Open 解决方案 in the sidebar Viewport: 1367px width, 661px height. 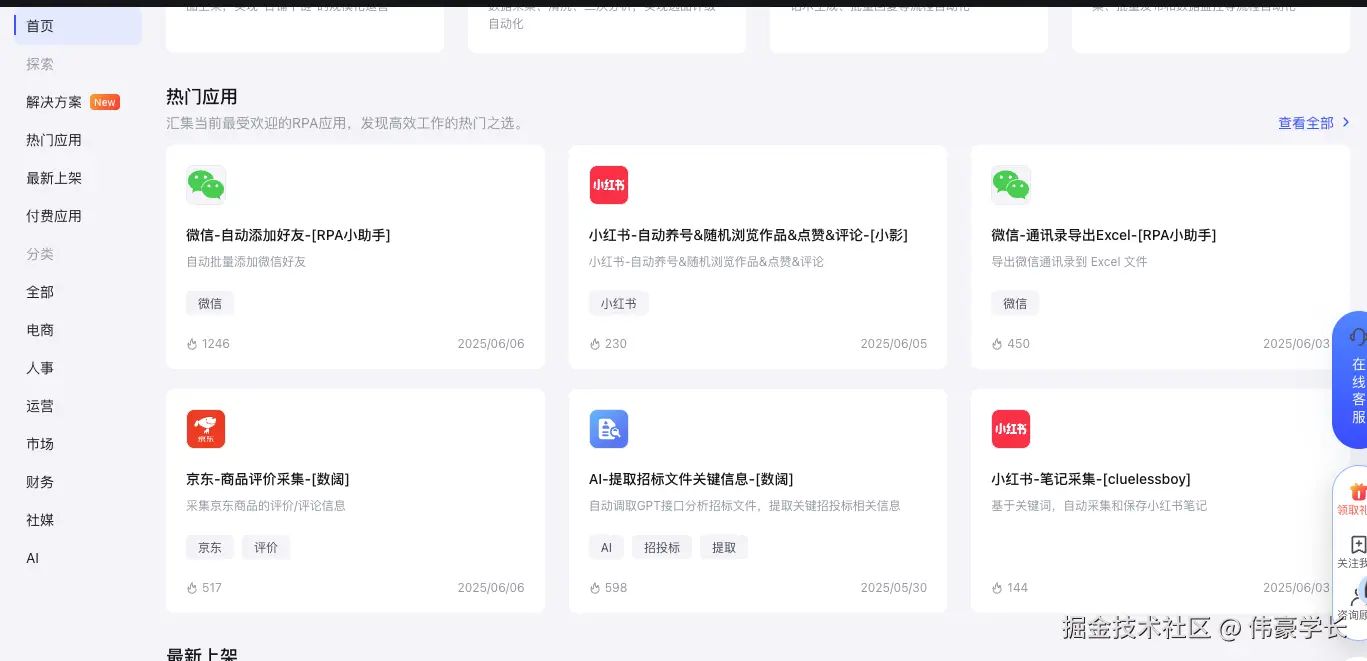pyautogui.click(x=54, y=102)
